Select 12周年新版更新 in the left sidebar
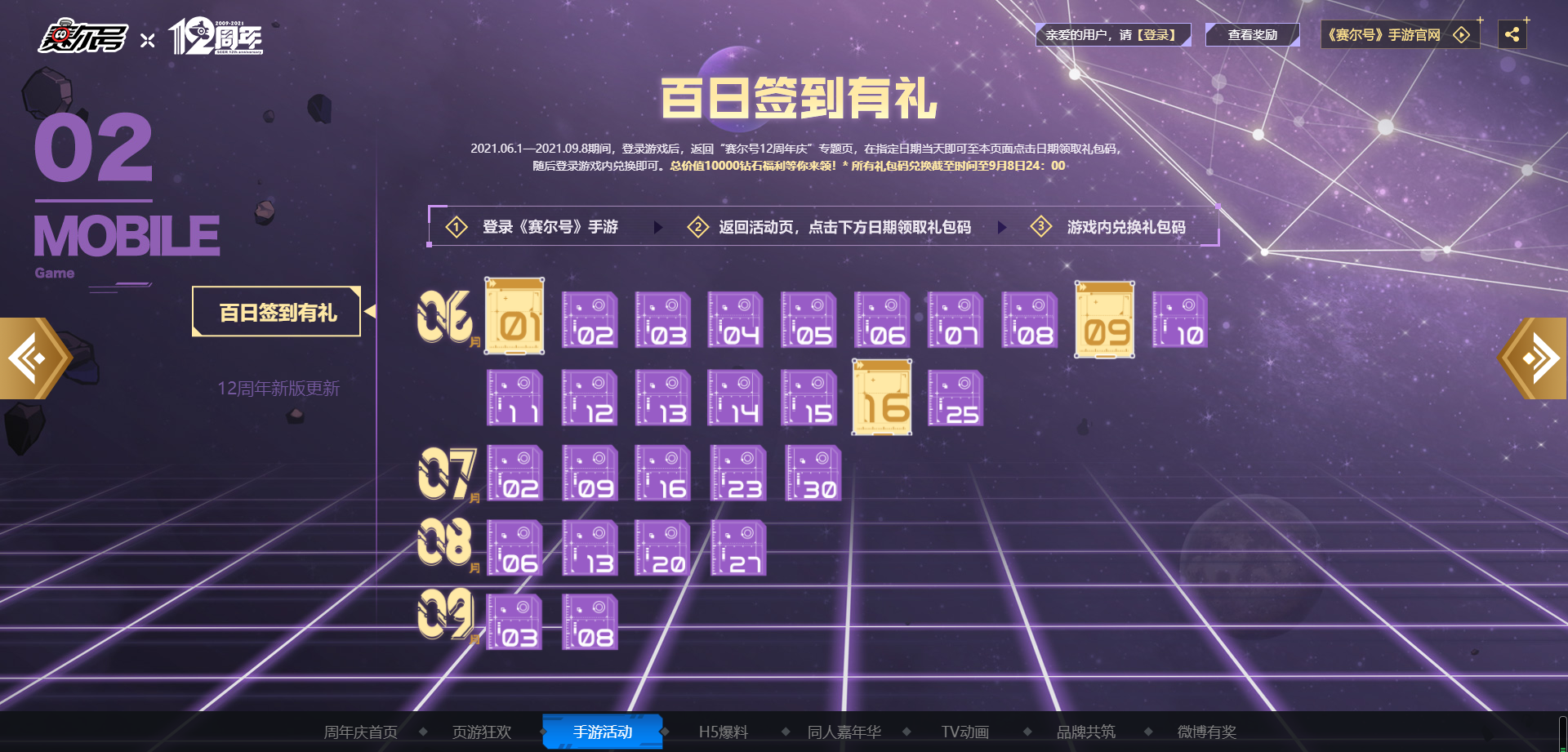1568x752 pixels. point(278,388)
